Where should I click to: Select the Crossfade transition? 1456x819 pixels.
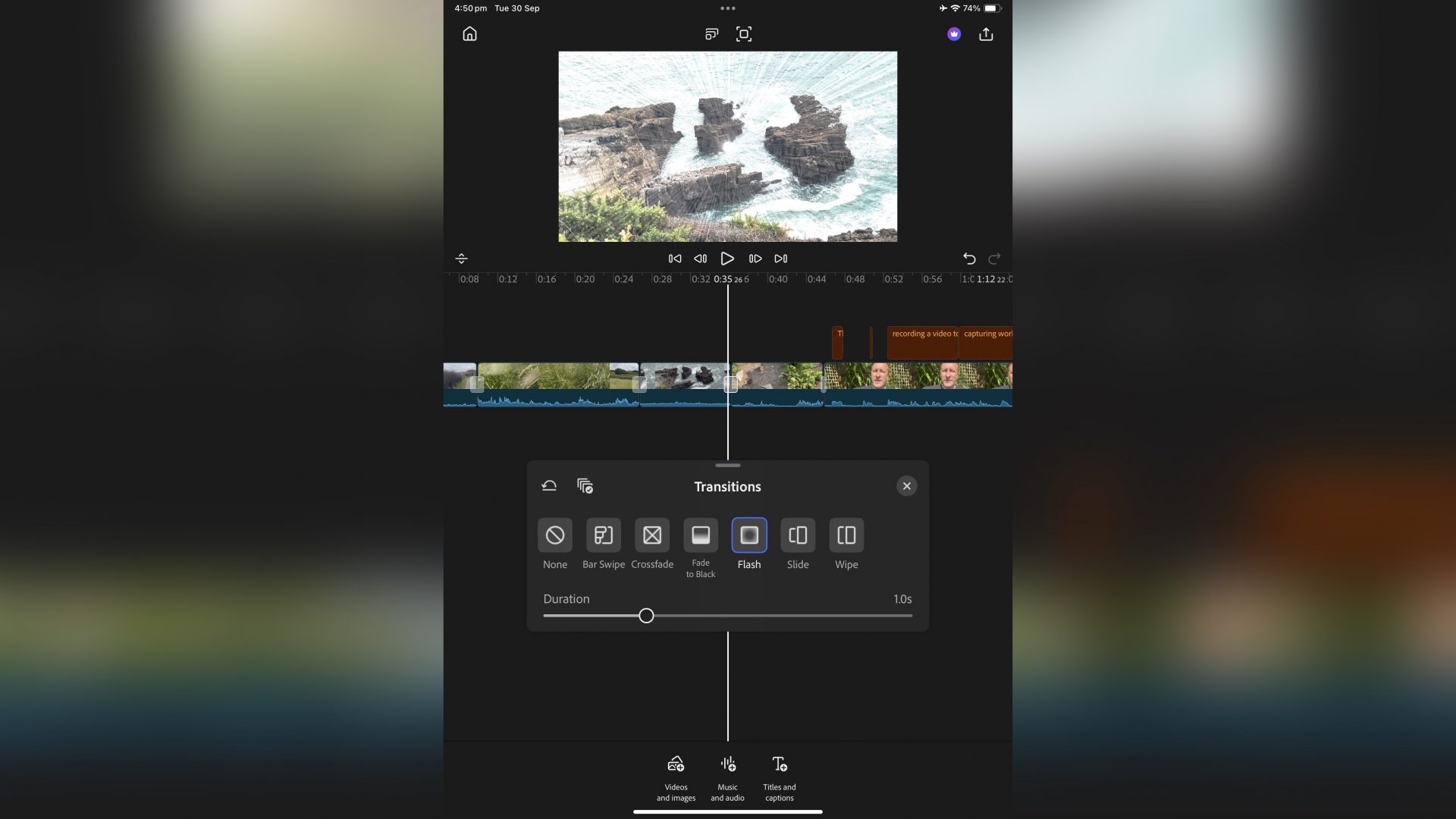pos(652,535)
